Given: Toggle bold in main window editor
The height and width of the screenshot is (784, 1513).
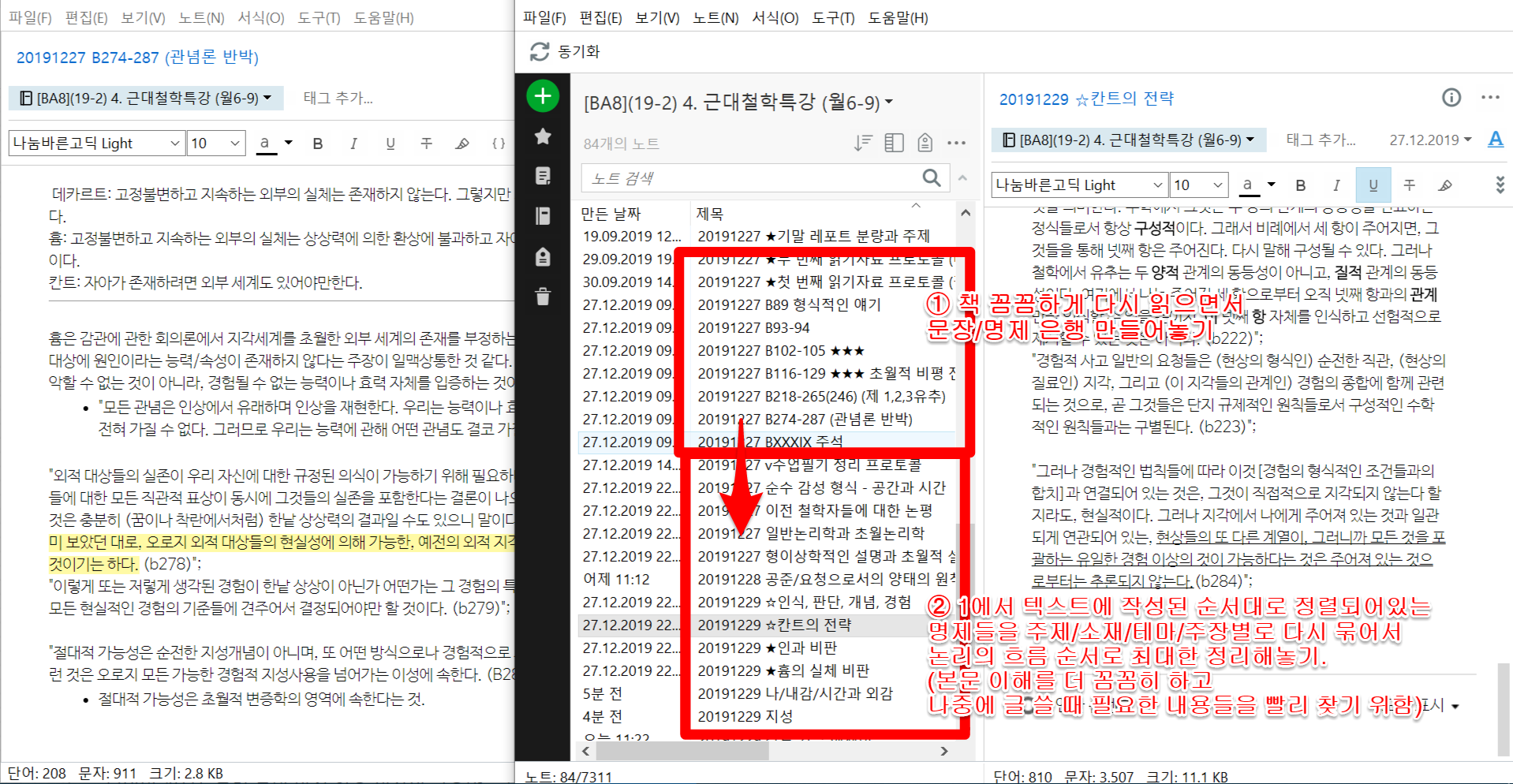Looking at the screenshot, I should click(x=1301, y=185).
